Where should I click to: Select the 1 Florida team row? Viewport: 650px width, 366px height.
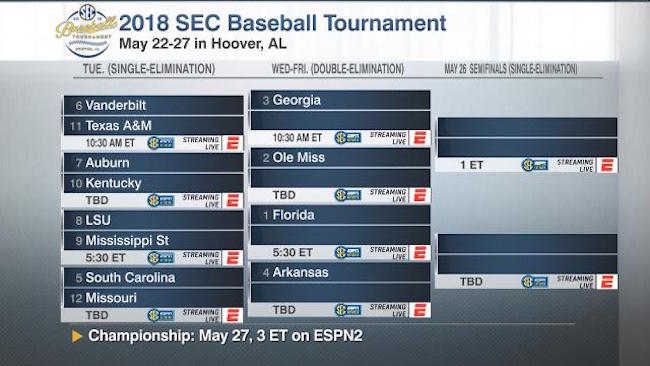click(340, 215)
